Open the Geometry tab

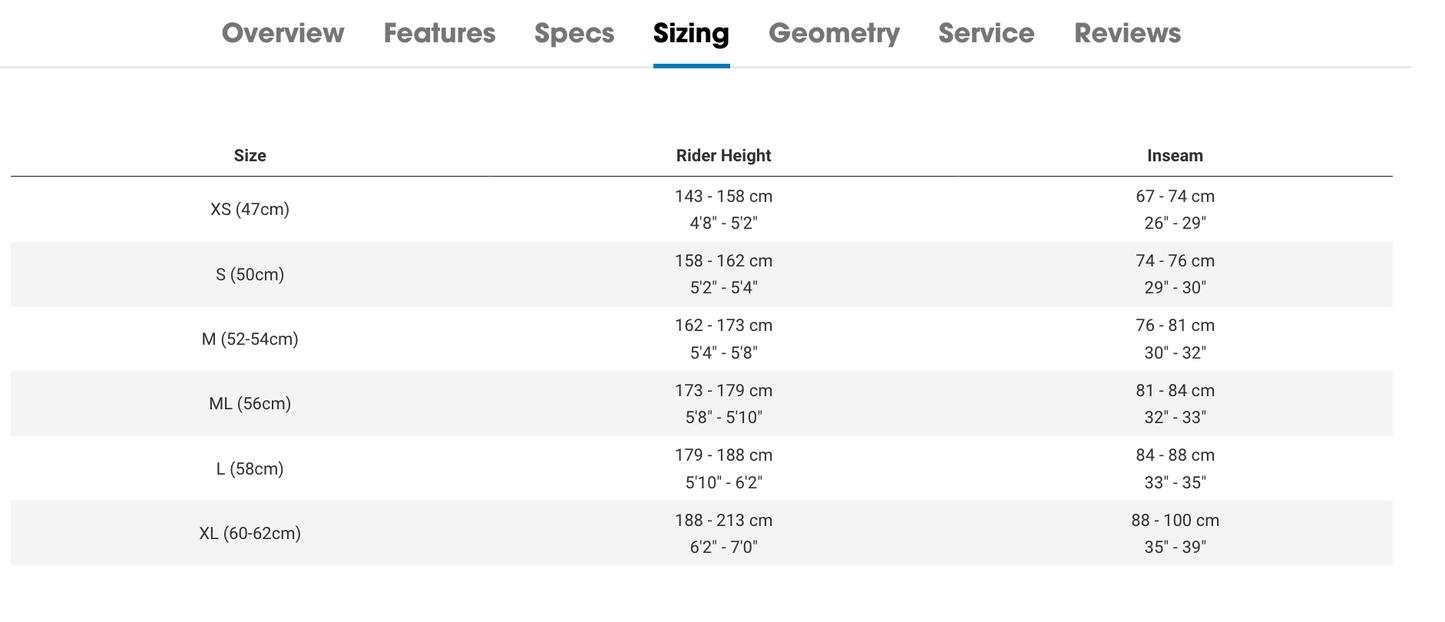coord(834,33)
